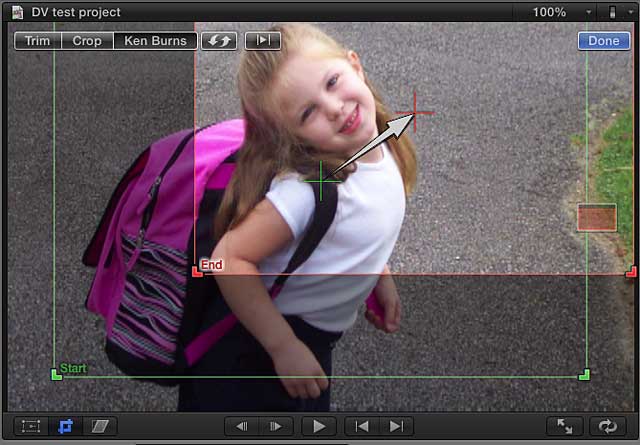
Task: Click the red End frame bottom-left handle
Action: pos(197,272)
